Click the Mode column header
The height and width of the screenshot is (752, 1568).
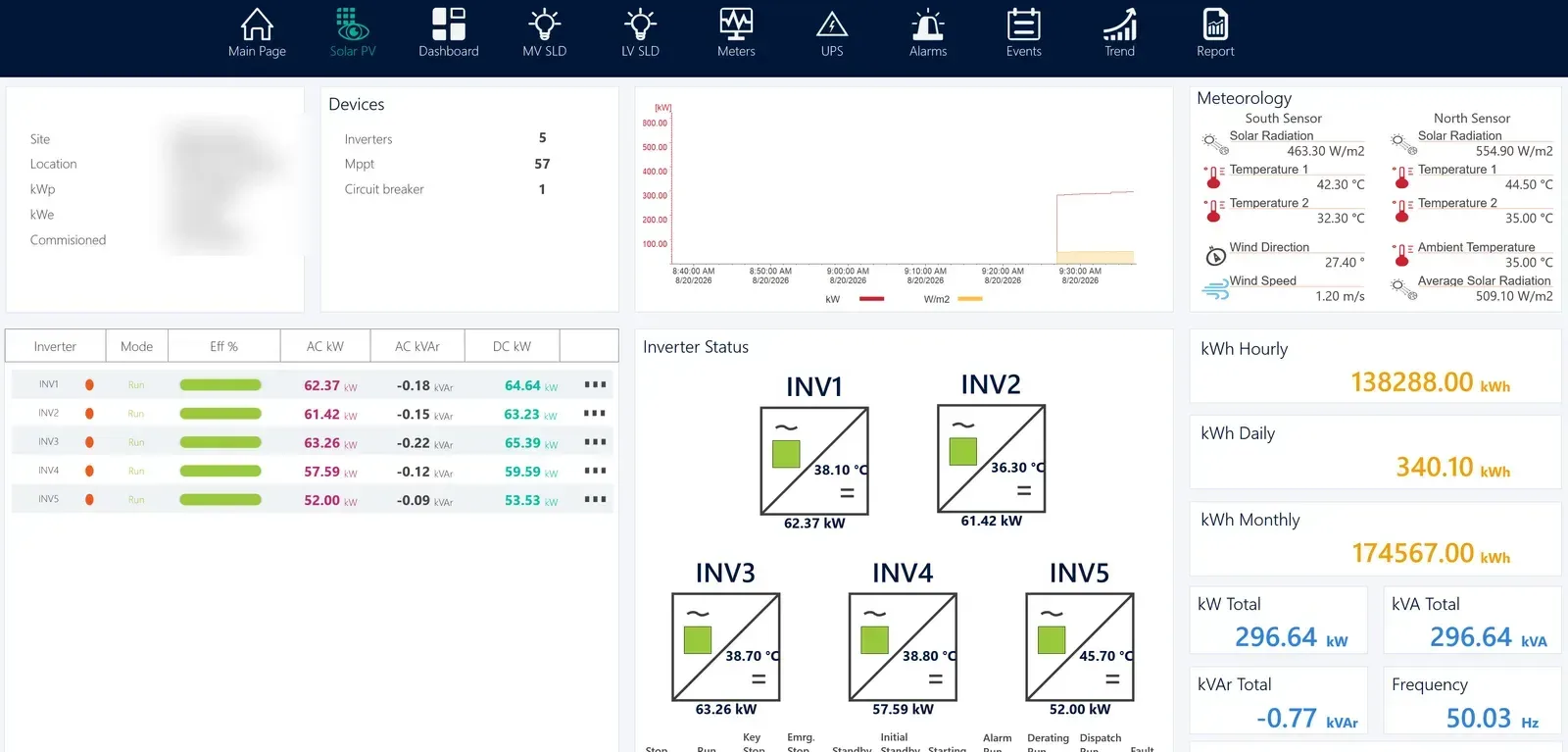(x=136, y=346)
